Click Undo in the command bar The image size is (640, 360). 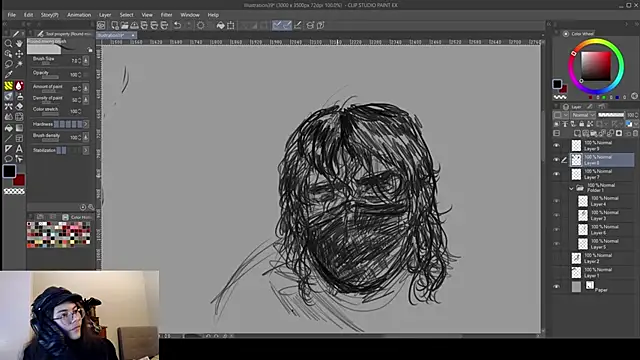coord(178,25)
